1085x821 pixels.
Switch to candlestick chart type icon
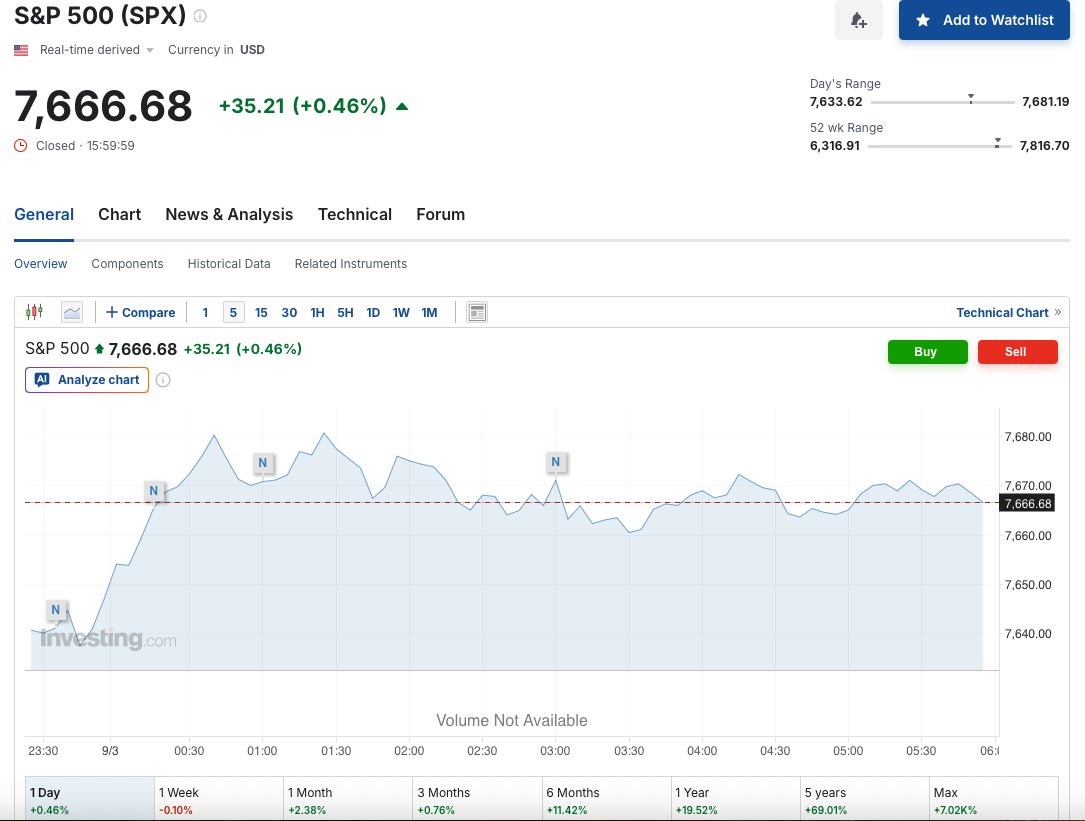[x=34, y=312]
